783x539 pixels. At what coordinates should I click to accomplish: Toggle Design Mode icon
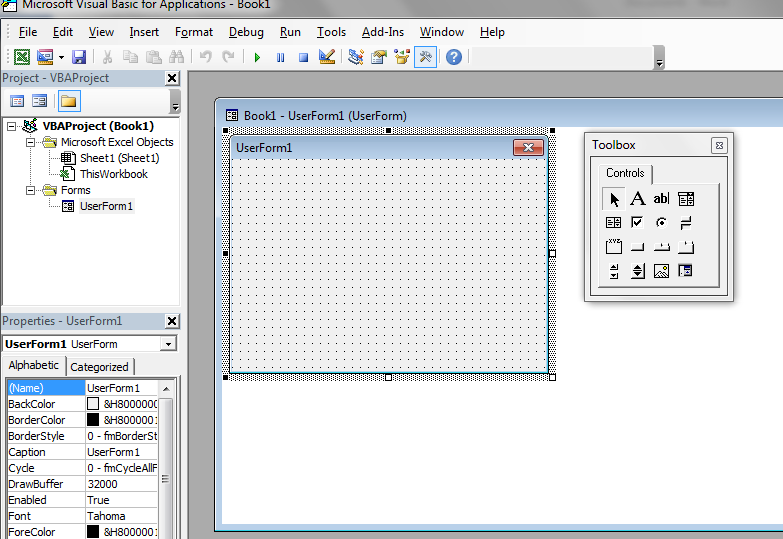pyautogui.click(x=327, y=57)
